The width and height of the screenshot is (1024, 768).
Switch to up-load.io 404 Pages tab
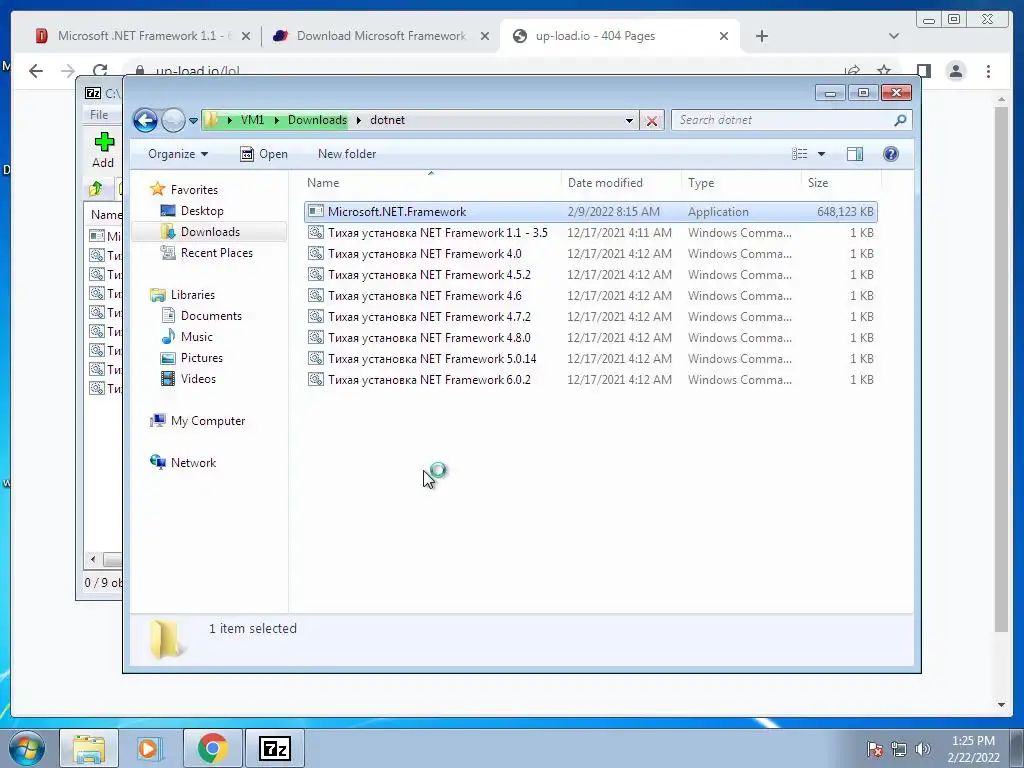tap(619, 36)
